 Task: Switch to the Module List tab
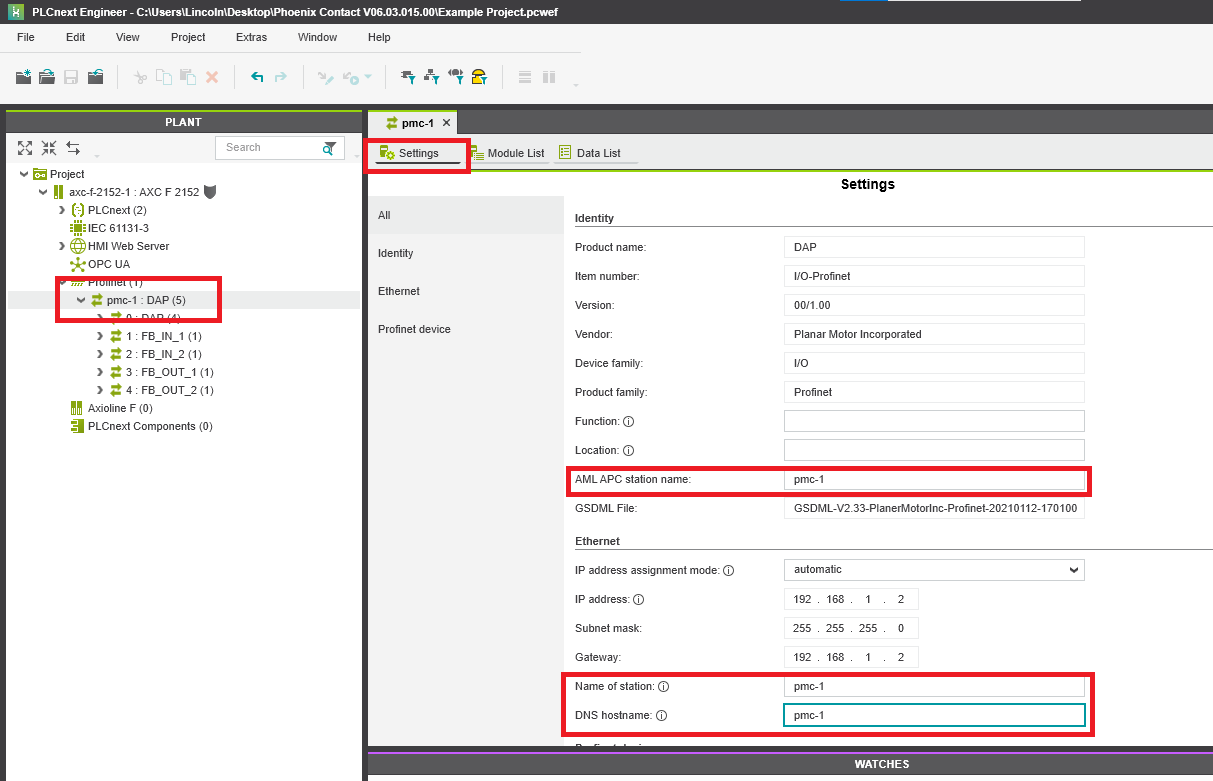tap(507, 153)
